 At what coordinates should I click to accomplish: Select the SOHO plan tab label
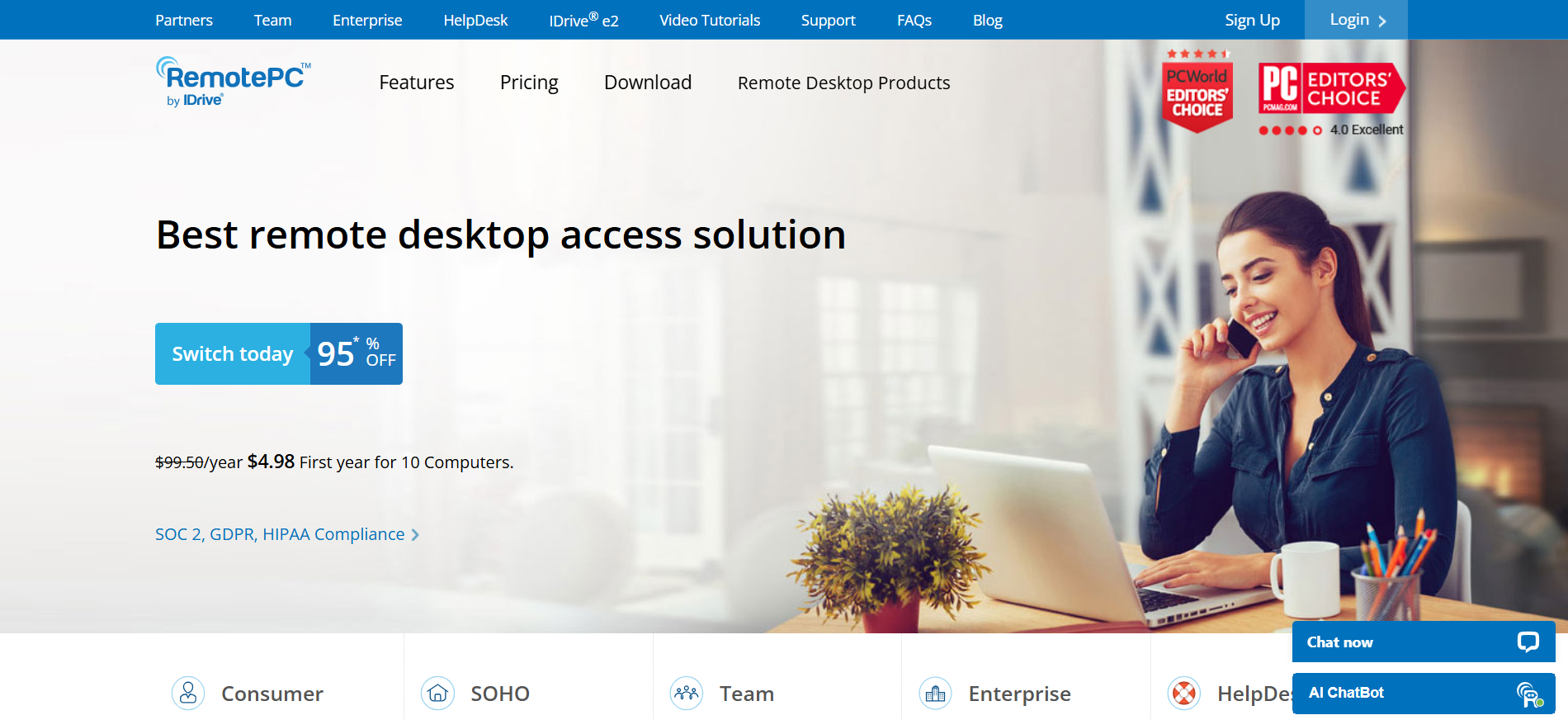tap(500, 694)
